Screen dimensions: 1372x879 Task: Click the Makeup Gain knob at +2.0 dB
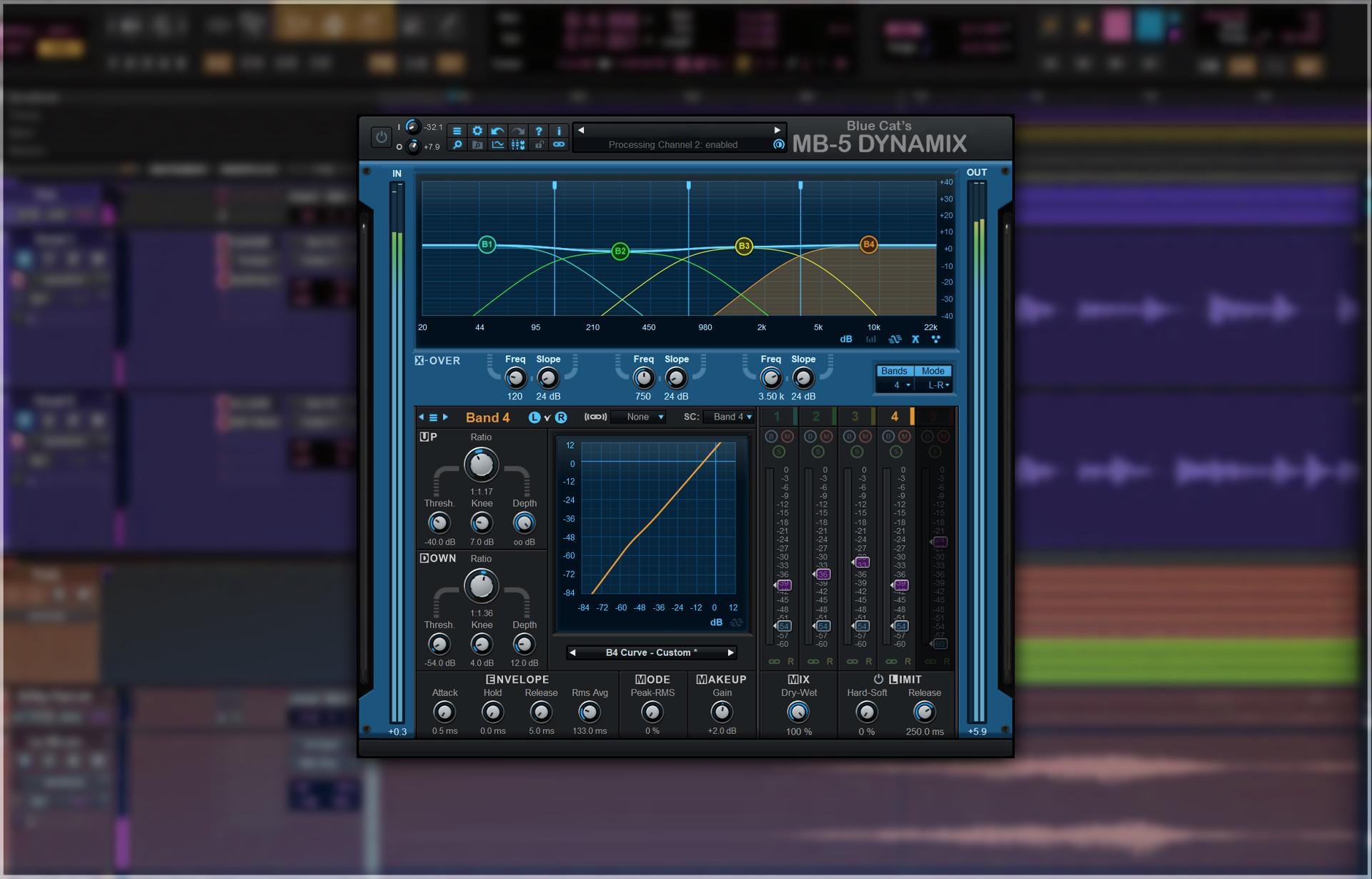[x=722, y=712]
